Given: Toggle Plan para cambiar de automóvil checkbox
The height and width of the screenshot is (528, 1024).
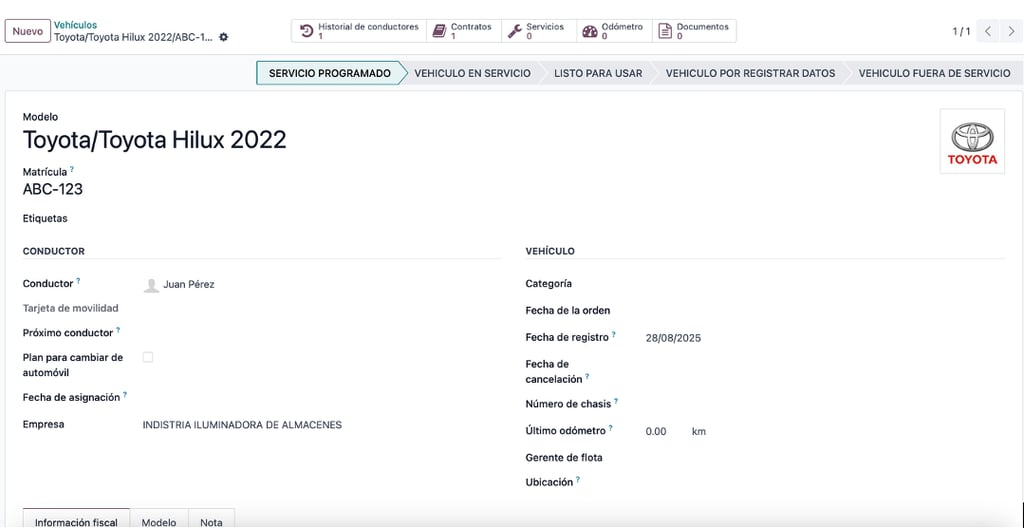Looking at the screenshot, I should coord(148,357).
